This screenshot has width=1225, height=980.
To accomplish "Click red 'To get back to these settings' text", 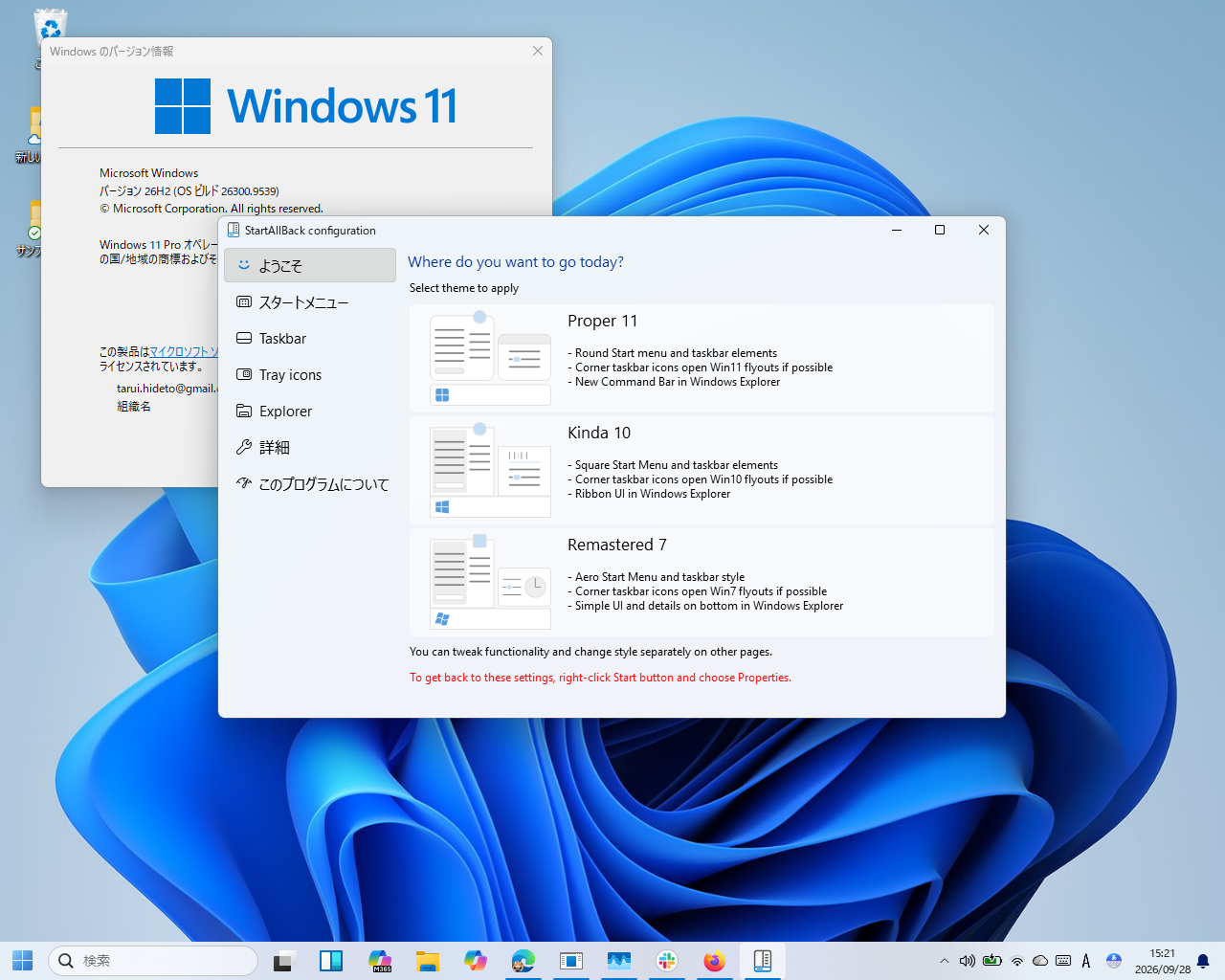I will point(600,678).
